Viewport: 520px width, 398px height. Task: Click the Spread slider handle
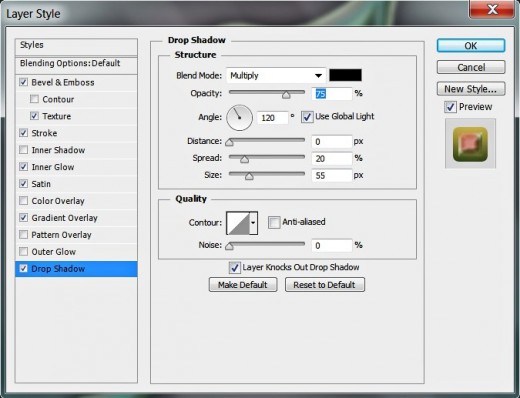[244, 160]
